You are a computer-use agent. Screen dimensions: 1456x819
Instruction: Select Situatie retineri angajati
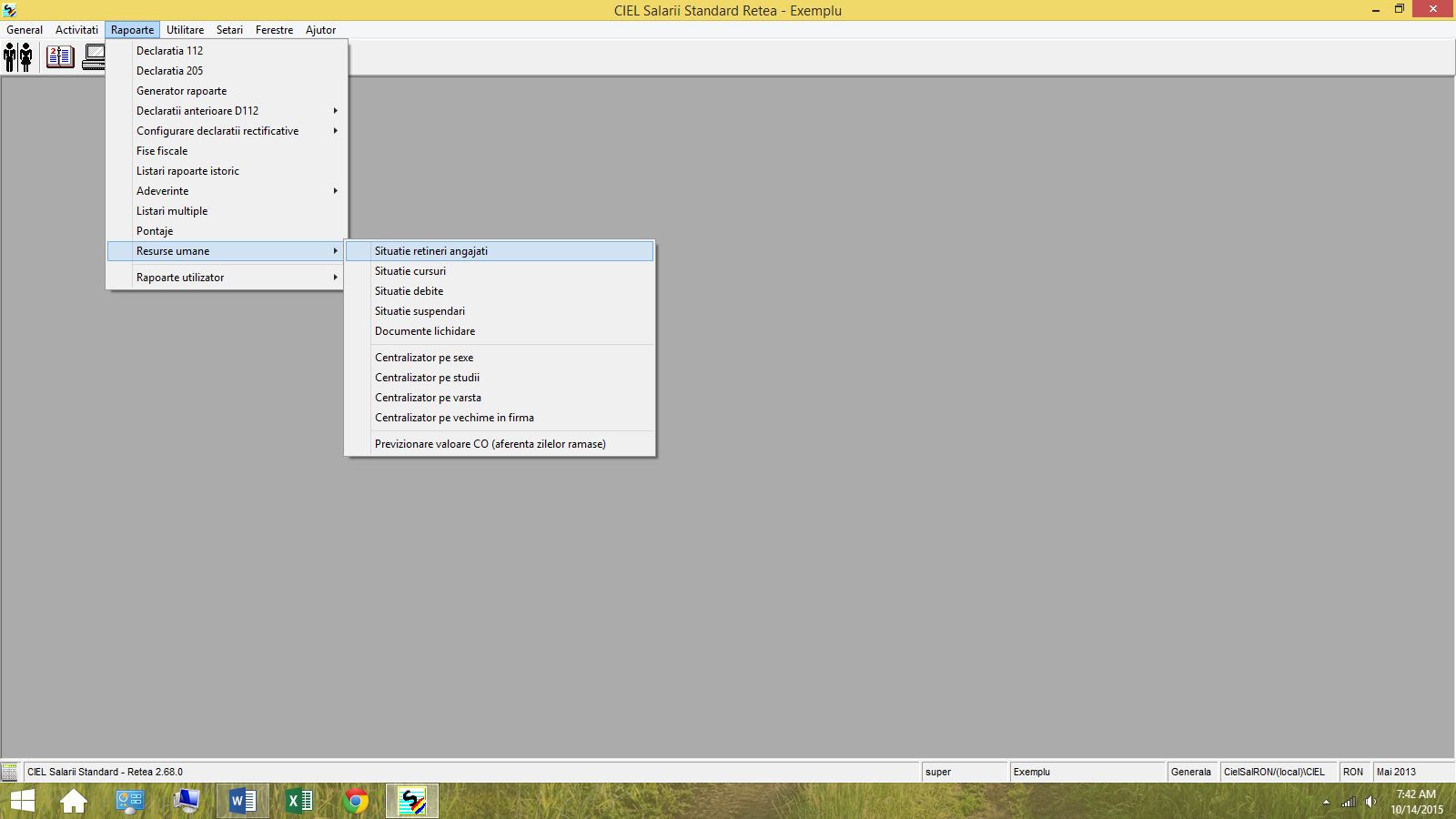(x=500, y=251)
